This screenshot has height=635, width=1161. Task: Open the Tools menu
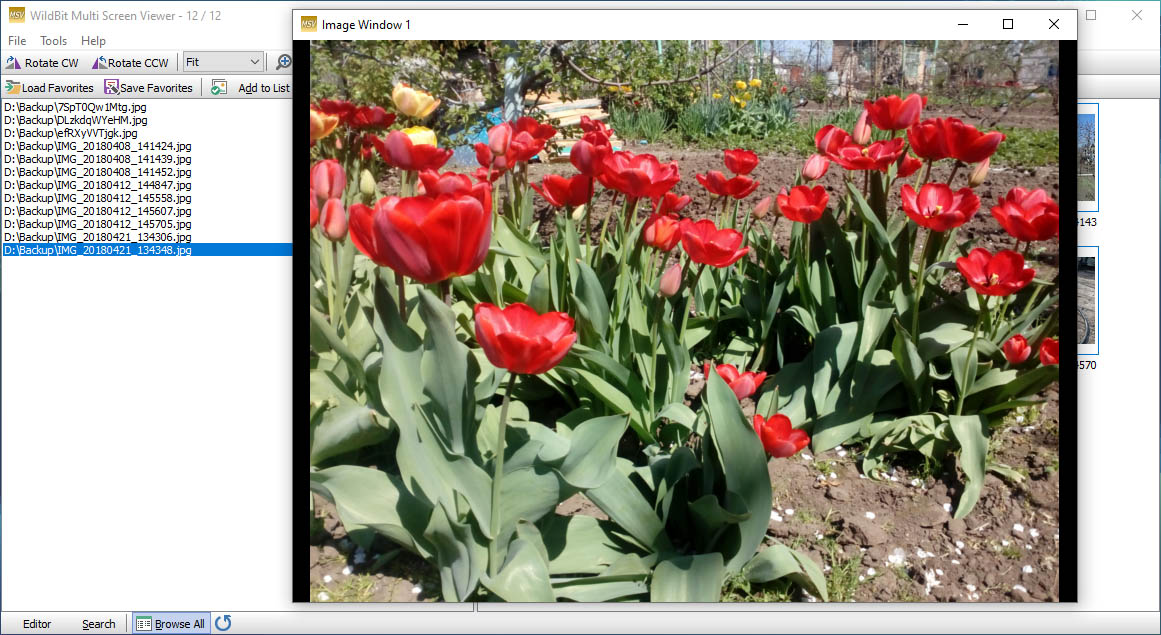click(53, 41)
